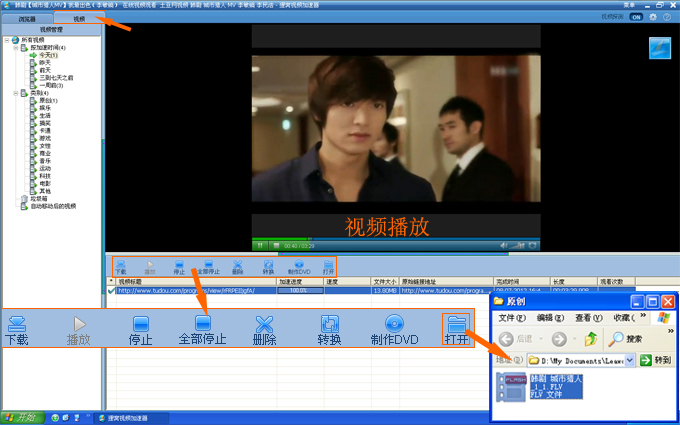Switch to the 视频 video tab
Image resolution: width=680 pixels, height=425 pixels.
(x=79, y=18)
